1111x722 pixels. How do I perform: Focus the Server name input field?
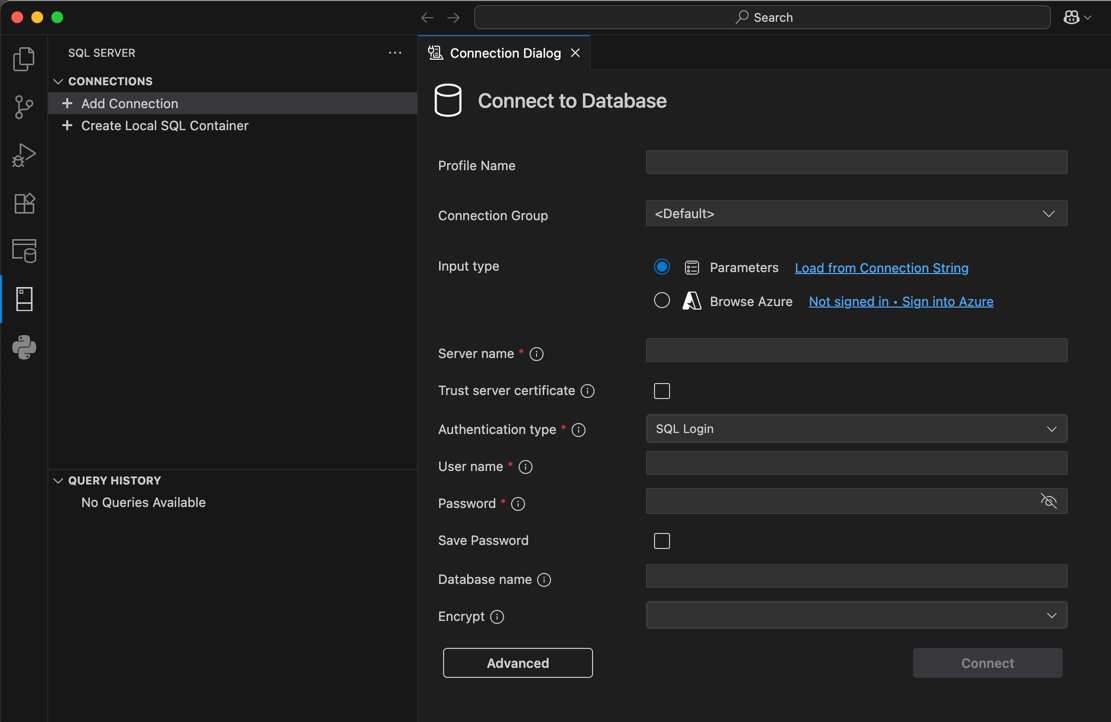[856, 350]
